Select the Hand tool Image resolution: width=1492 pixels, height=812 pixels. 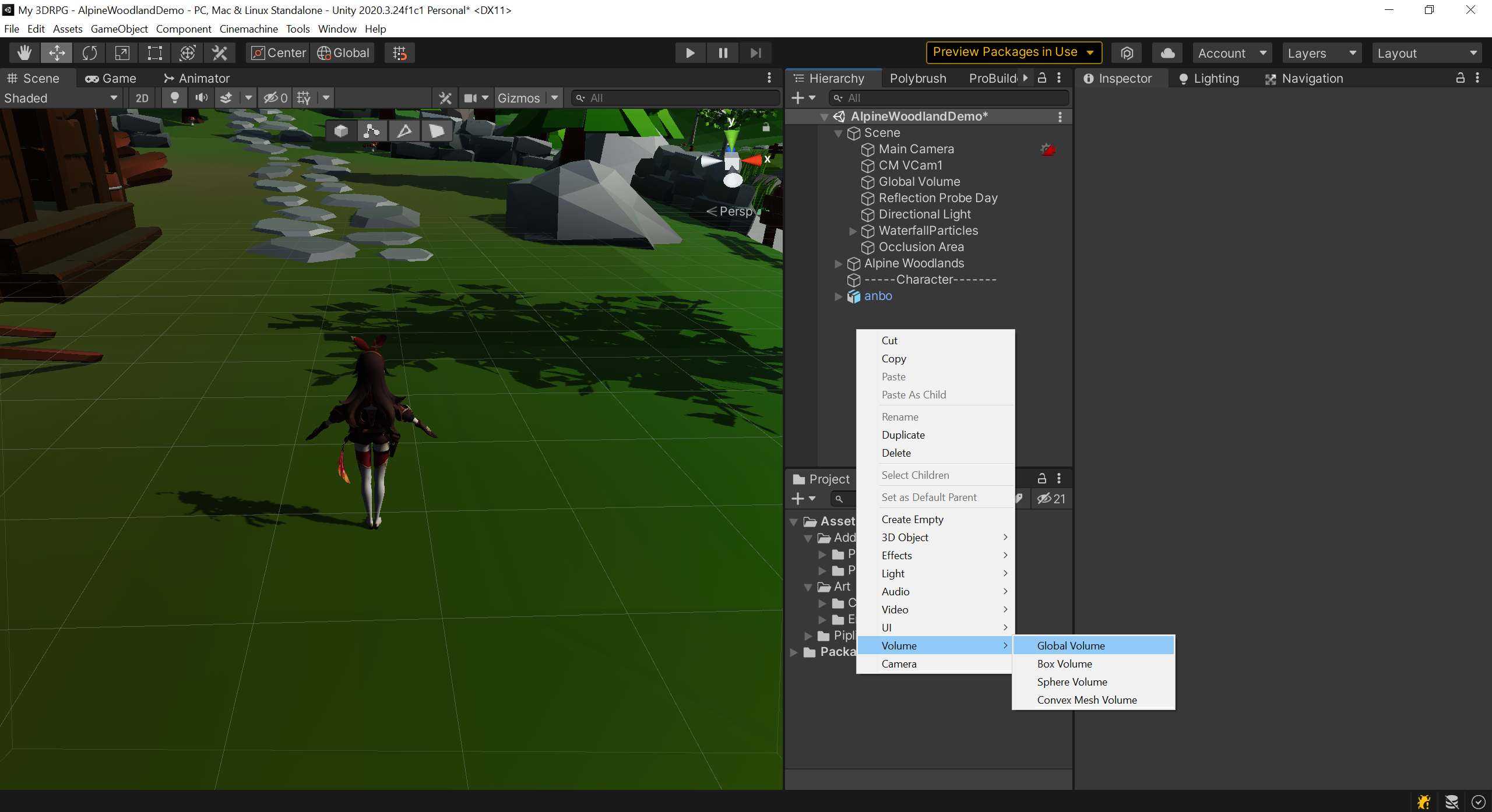click(x=24, y=53)
